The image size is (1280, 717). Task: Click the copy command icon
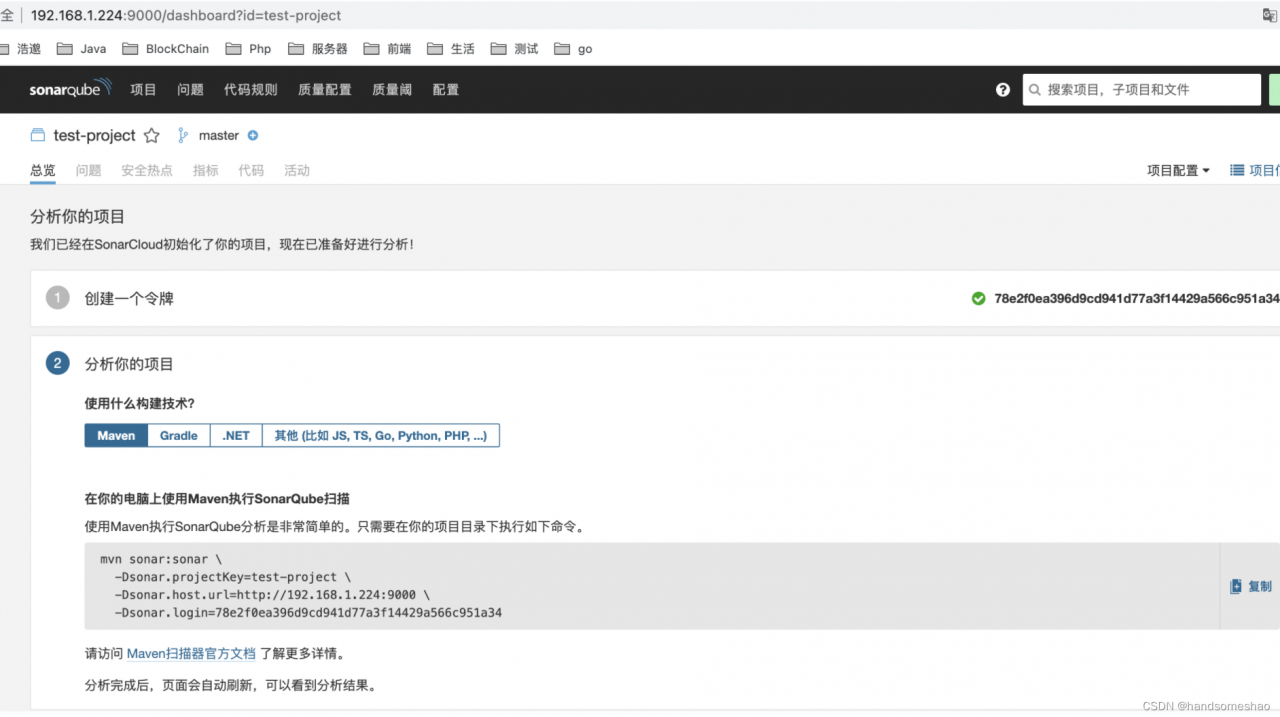(x=1236, y=586)
